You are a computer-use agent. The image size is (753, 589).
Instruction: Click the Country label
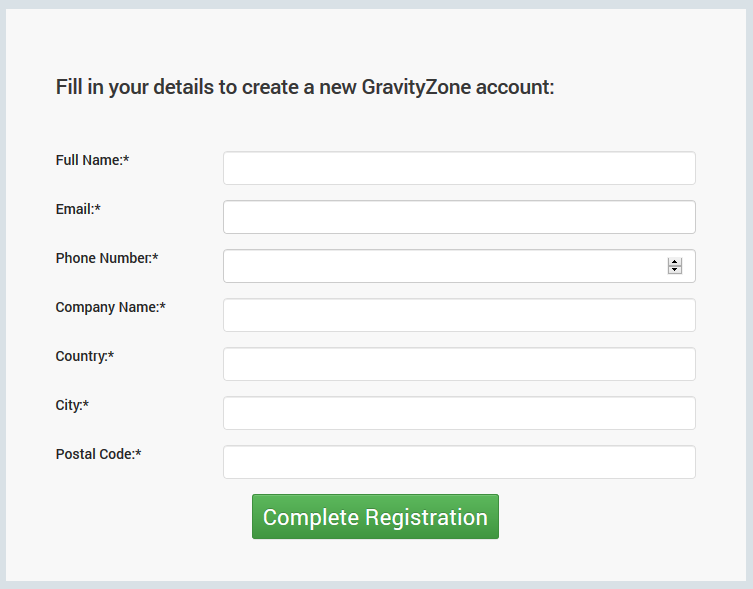point(82,356)
